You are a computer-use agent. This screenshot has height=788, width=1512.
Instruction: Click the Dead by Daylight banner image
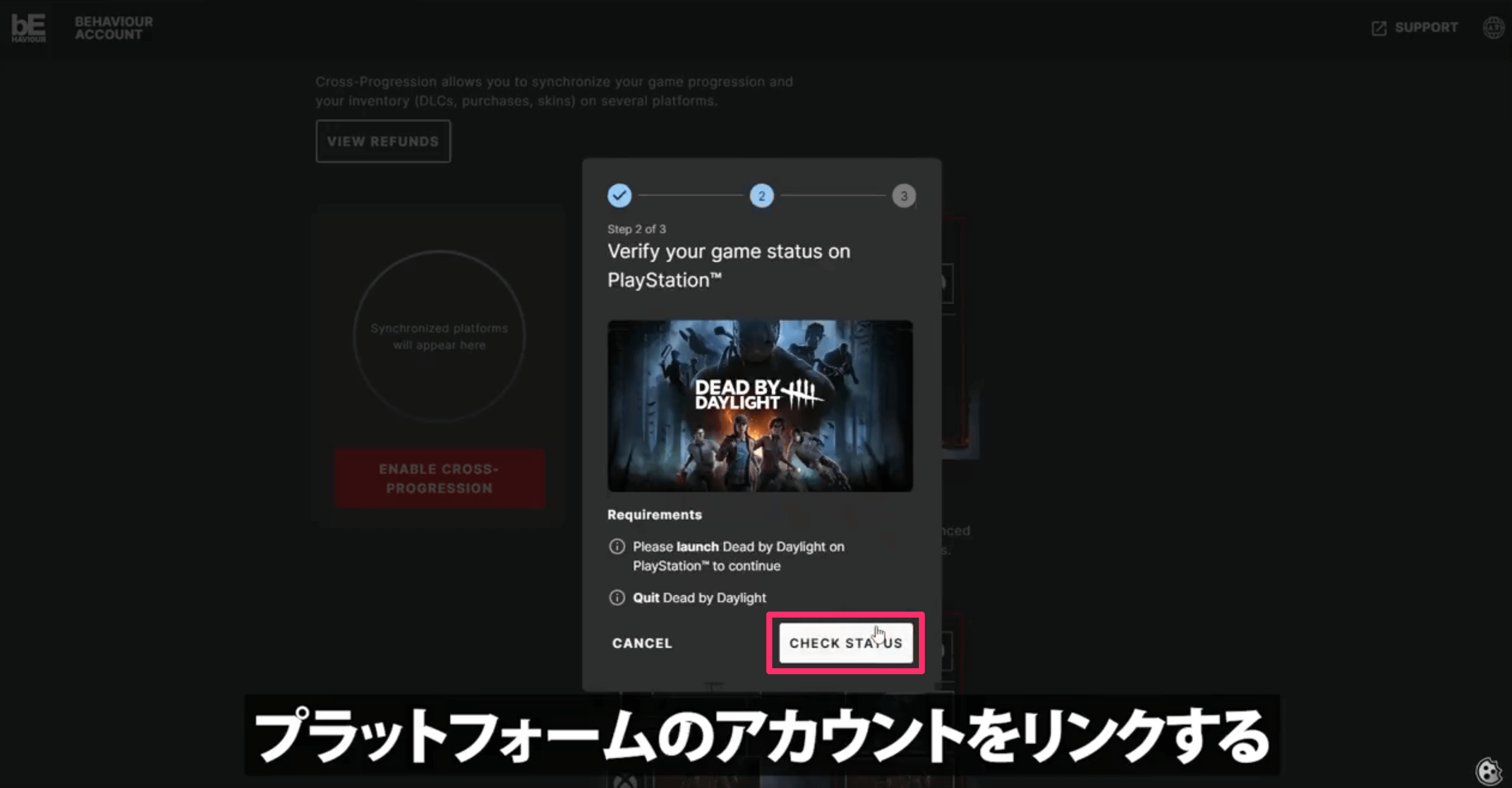point(760,406)
